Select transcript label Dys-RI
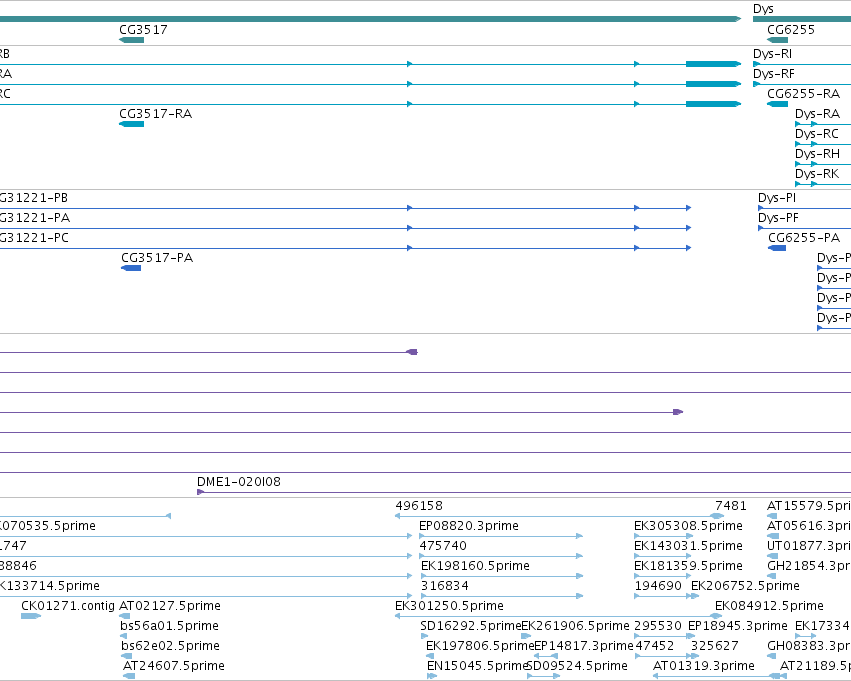The width and height of the screenshot is (851, 681). (772, 54)
